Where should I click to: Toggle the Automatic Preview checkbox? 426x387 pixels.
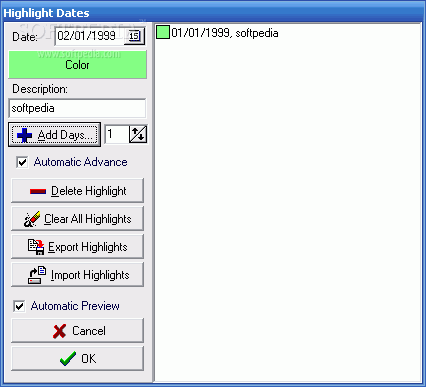(19, 306)
